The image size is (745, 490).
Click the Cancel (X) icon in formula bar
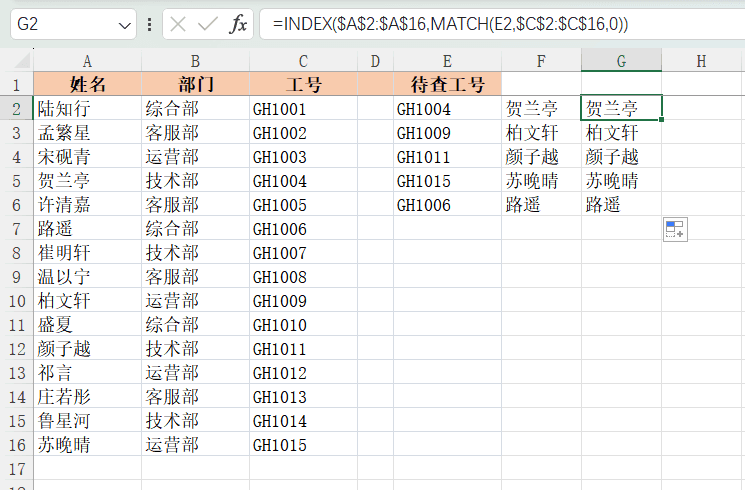178,24
